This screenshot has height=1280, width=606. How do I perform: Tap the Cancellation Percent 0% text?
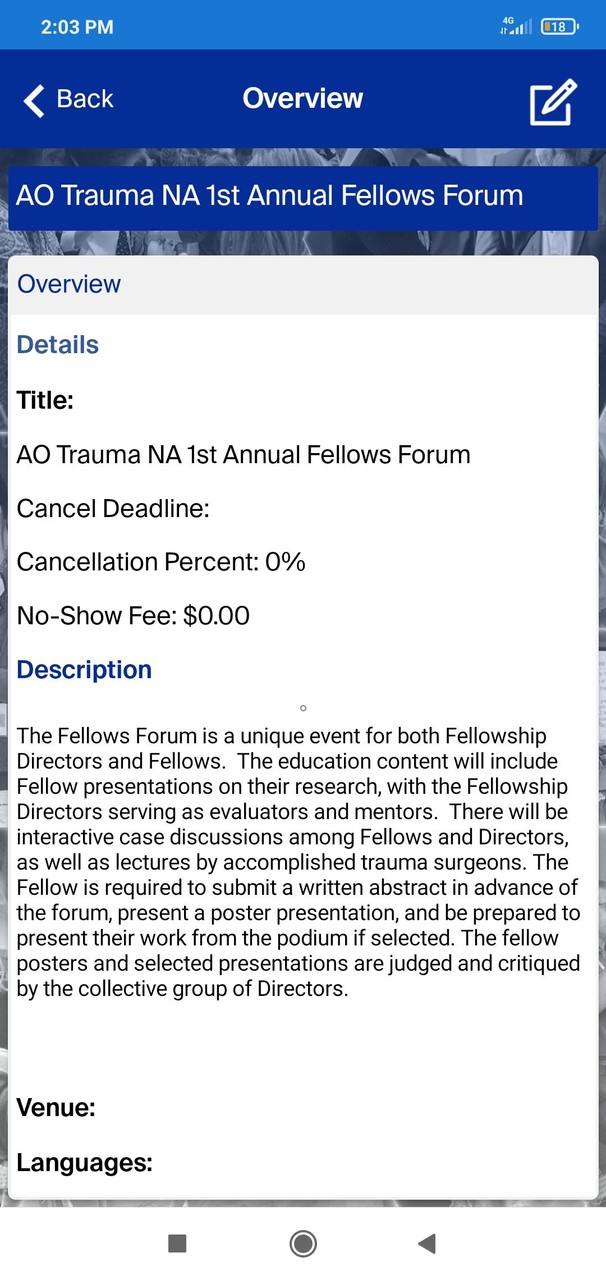tap(159, 561)
